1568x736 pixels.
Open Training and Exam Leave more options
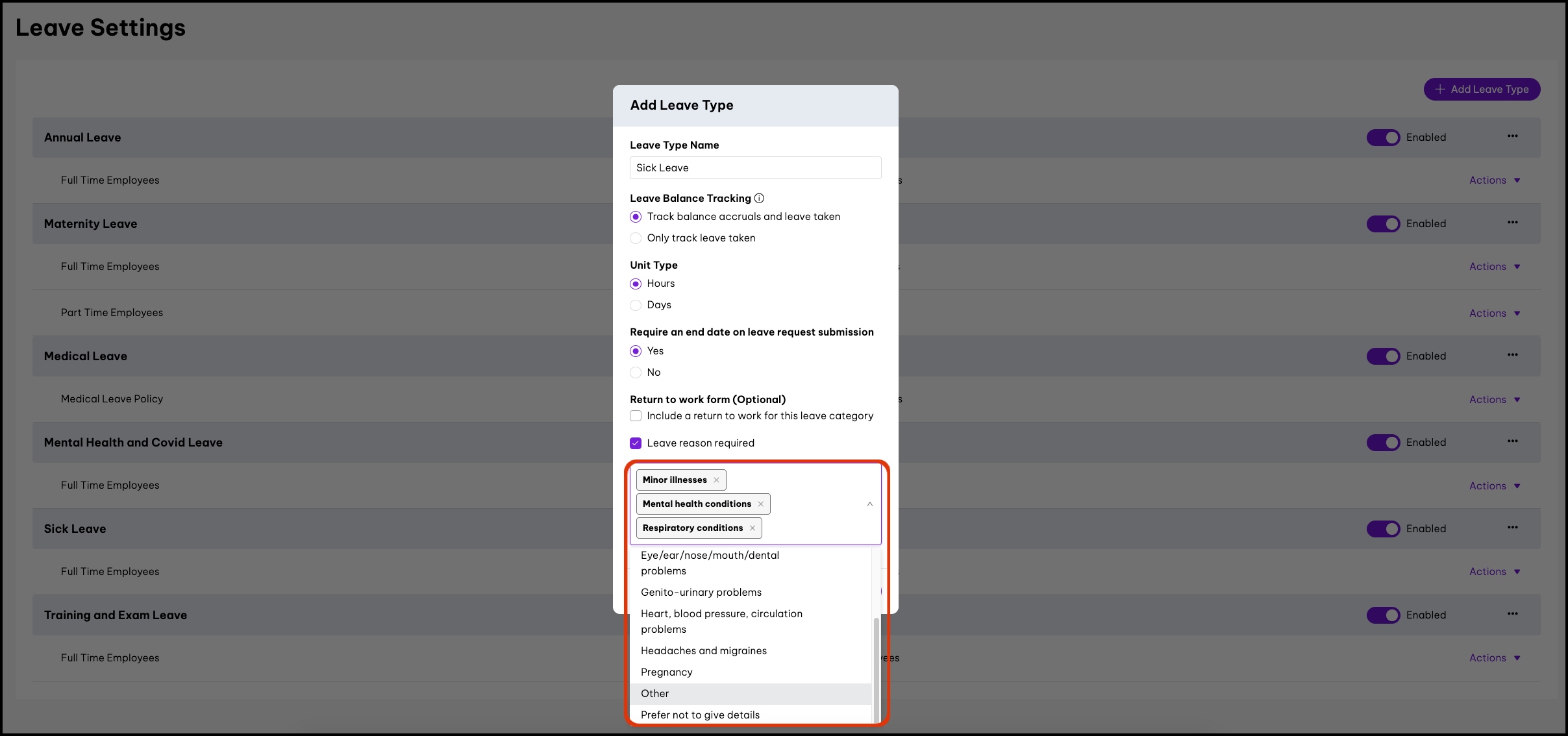[x=1512, y=614]
